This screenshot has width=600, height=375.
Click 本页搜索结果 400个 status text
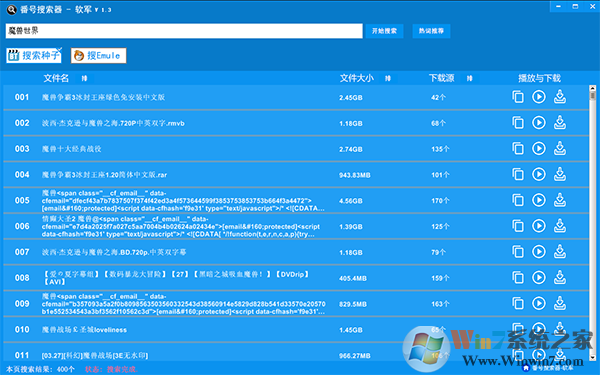point(40,369)
